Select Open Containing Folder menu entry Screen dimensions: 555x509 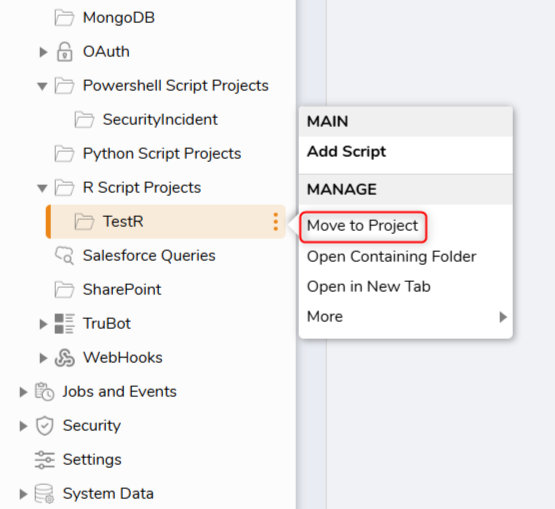tap(391, 257)
